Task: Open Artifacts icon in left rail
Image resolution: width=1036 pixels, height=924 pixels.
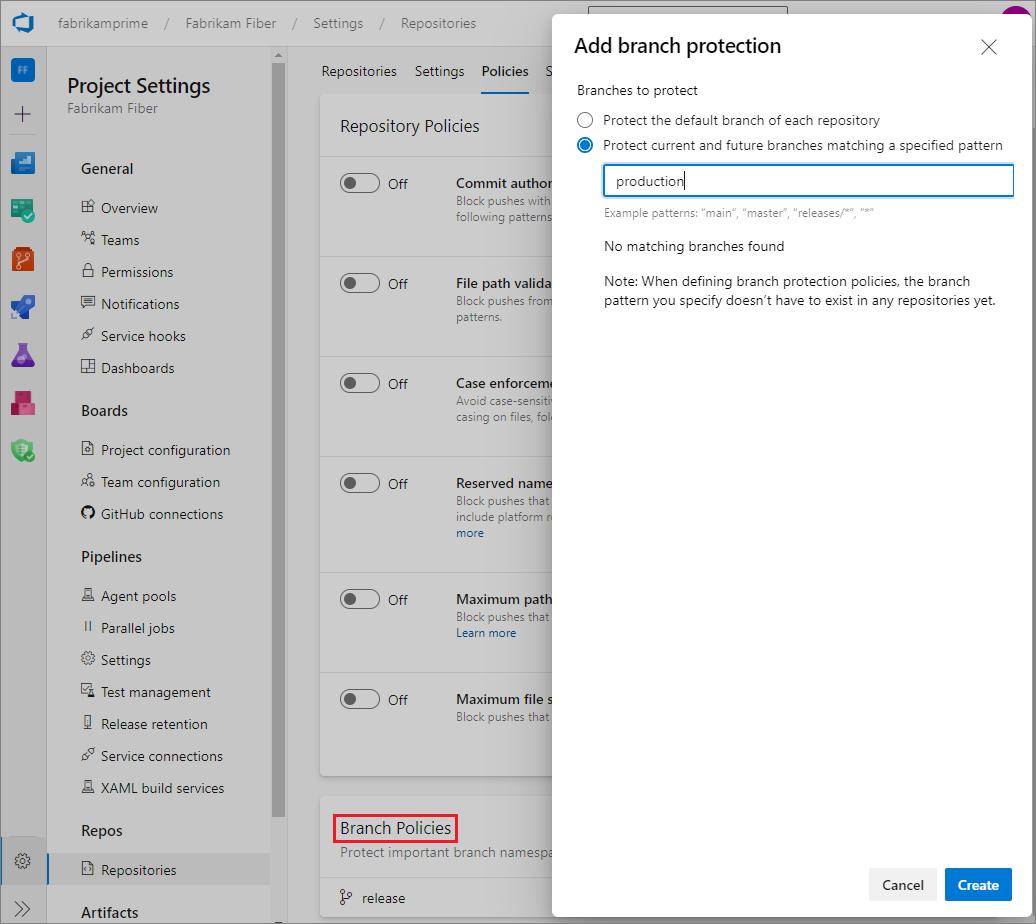Action: click(x=23, y=402)
